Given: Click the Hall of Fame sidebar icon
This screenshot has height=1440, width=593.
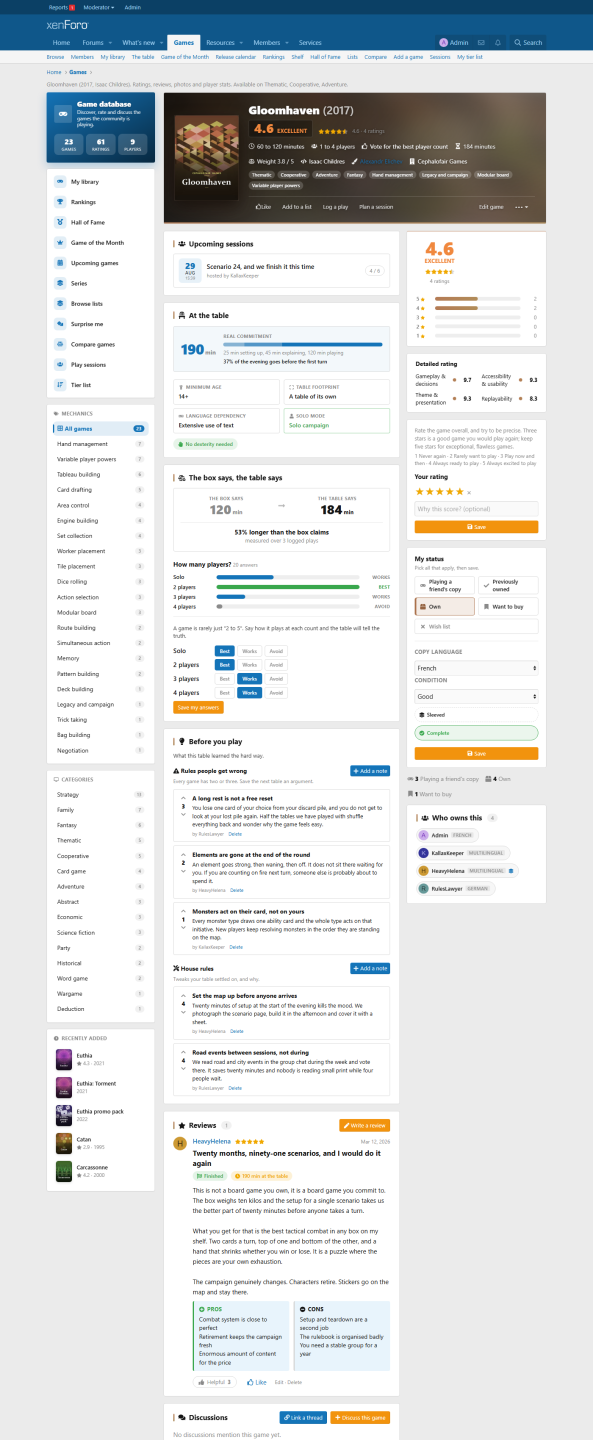Looking at the screenshot, I should tap(61, 222).
